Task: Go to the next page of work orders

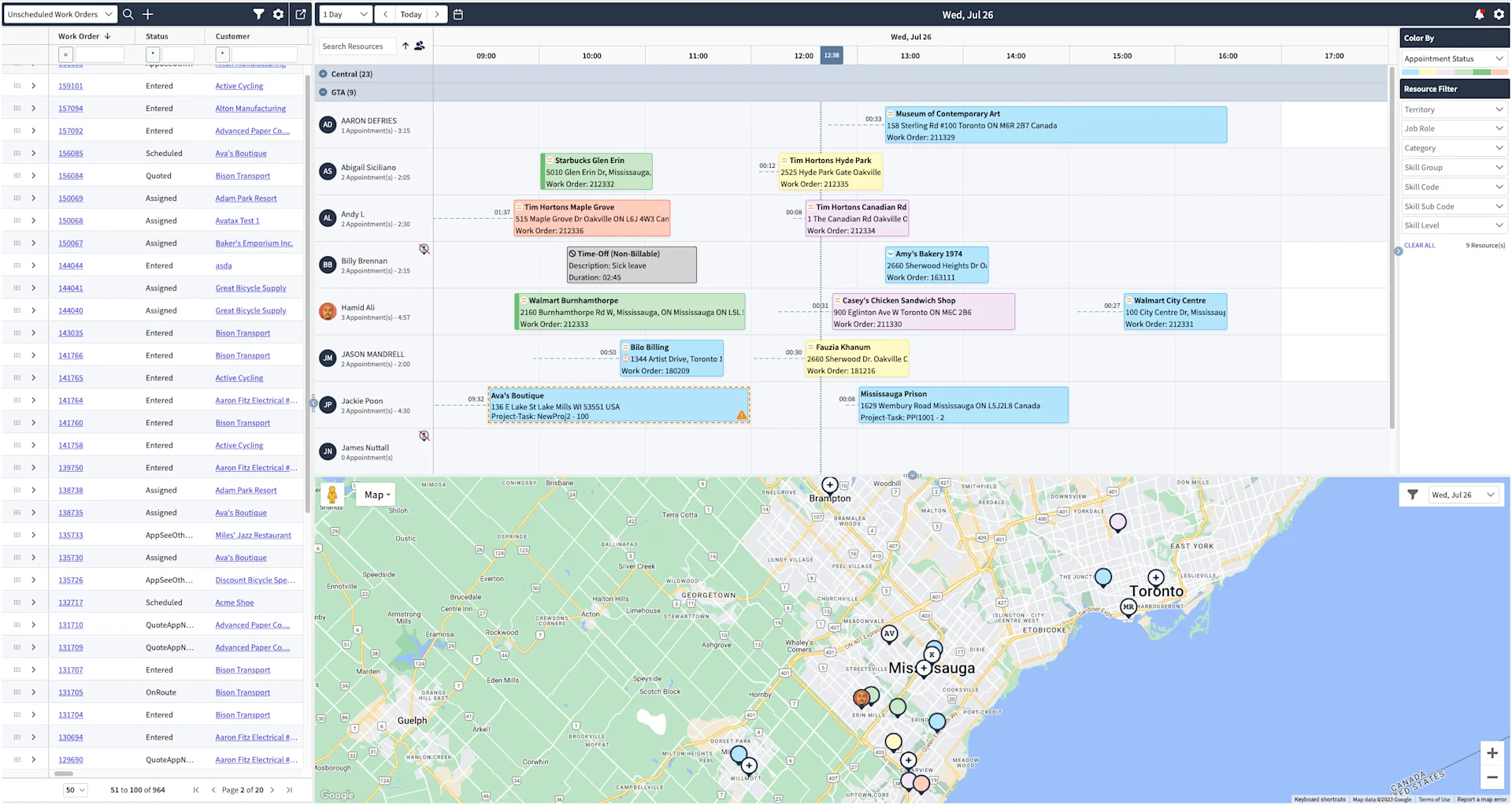Action: [x=272, y=790]
